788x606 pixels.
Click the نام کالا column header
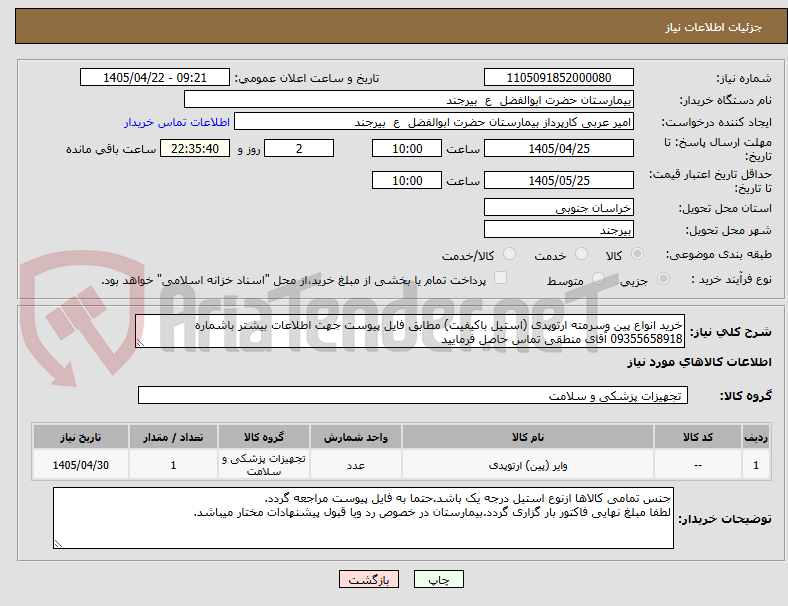pyautogui.click(x=528, y=437)
